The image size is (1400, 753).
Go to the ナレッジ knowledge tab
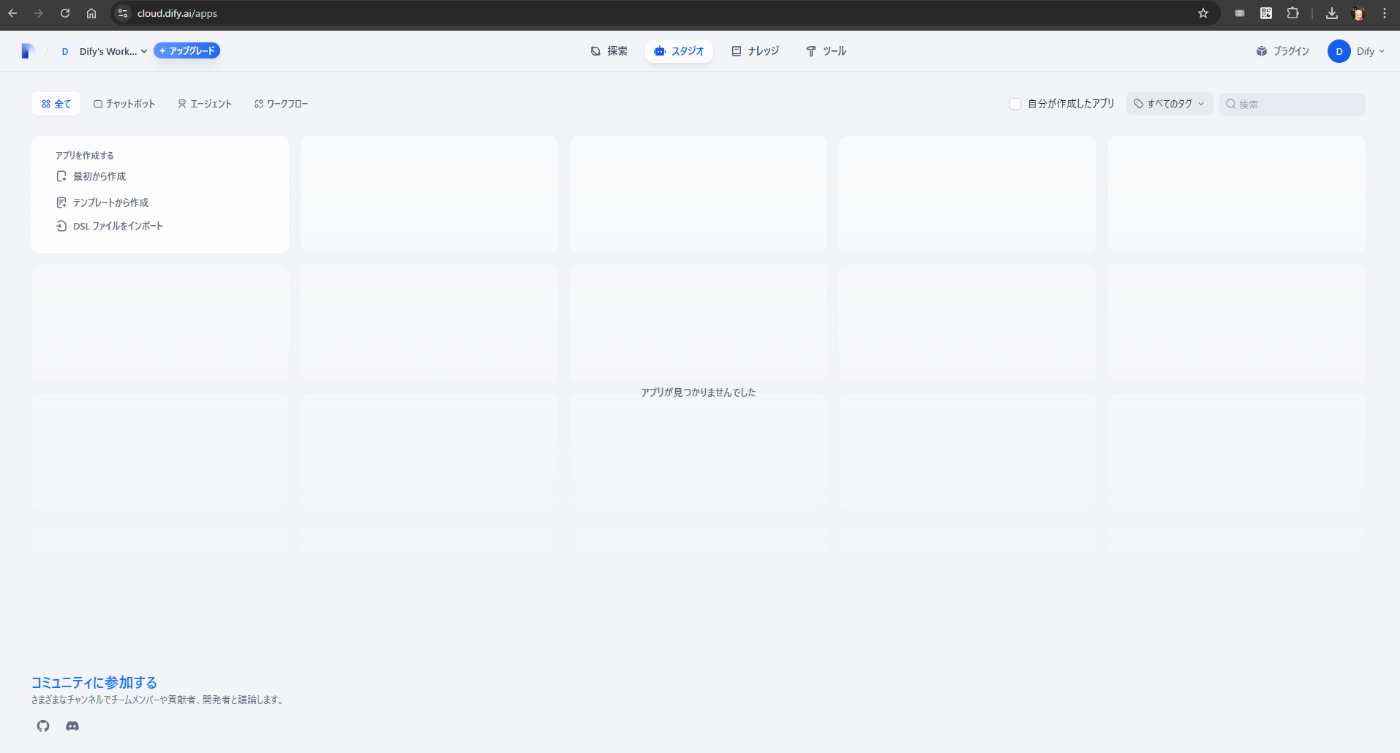point(755,51)
